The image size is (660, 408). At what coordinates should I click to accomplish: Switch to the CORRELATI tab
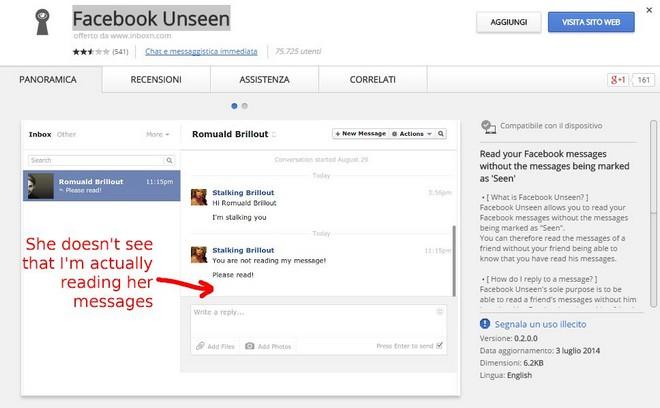point(373,80)
